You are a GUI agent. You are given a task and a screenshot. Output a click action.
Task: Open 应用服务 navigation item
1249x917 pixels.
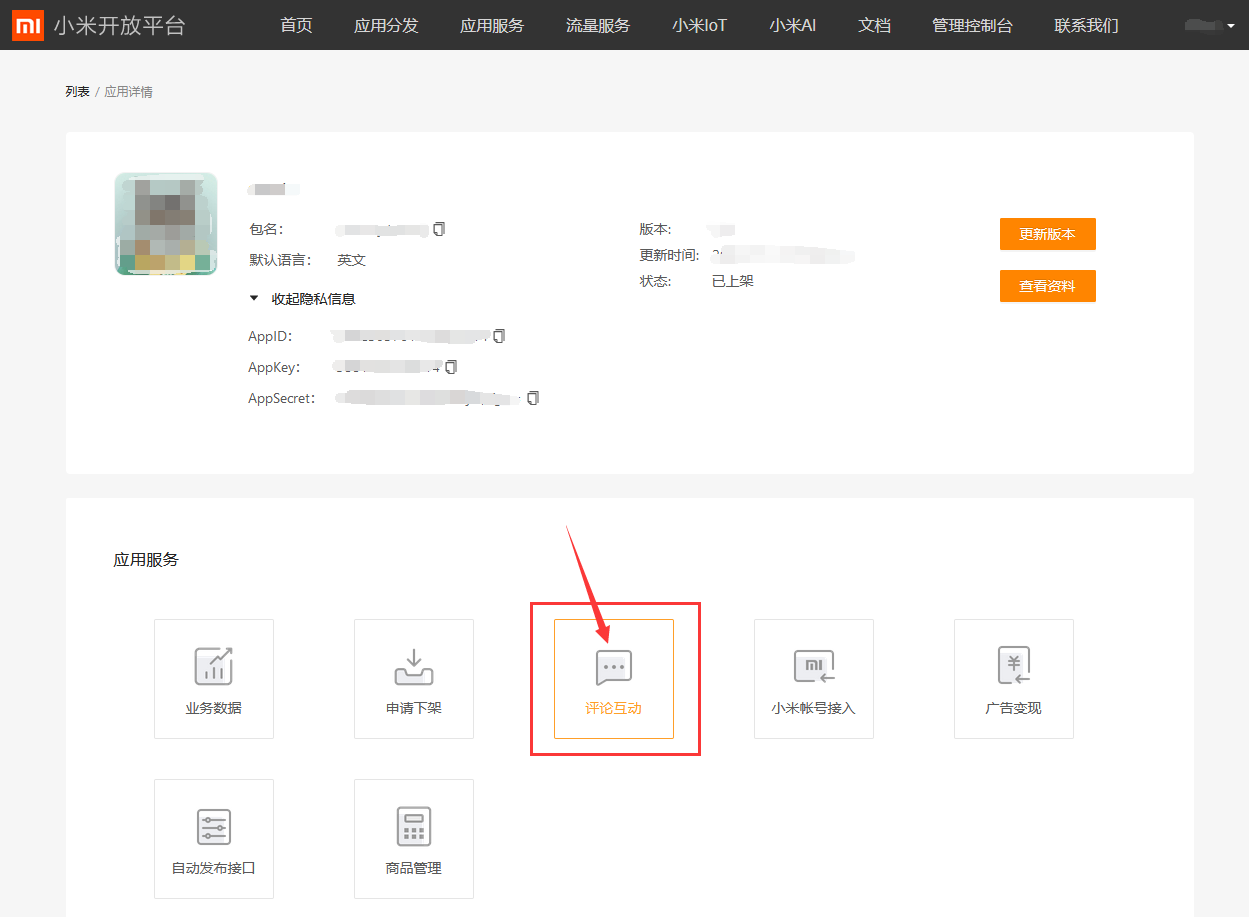click(x=492, y=25)
